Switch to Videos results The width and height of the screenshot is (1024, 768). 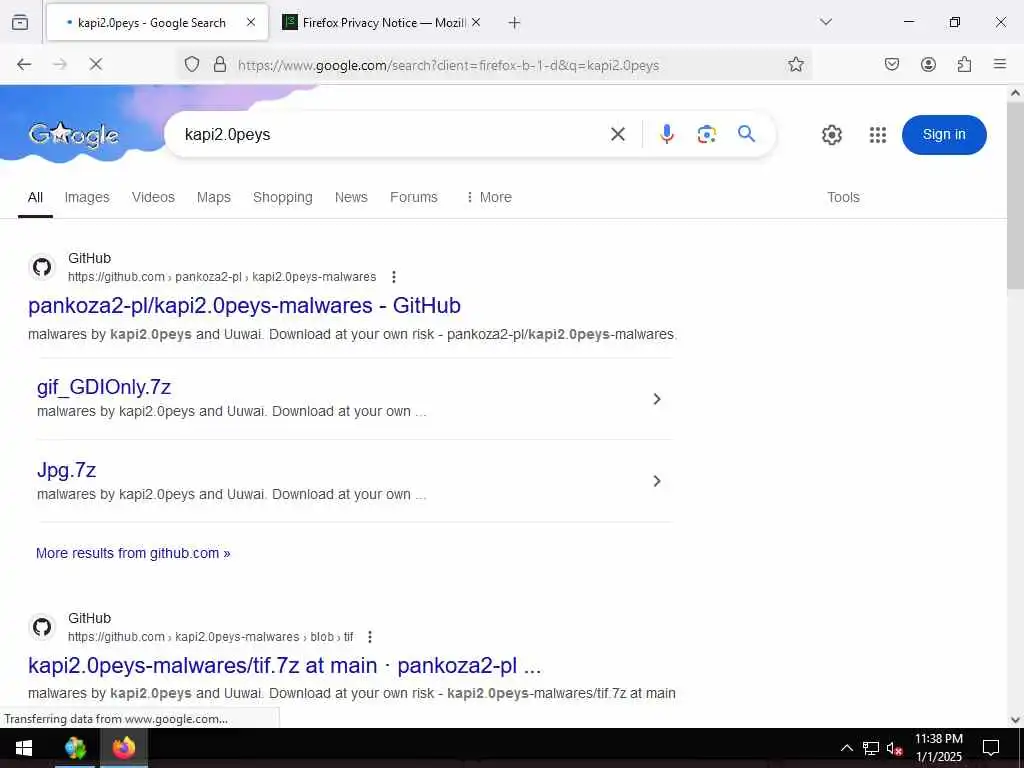point(153,197)
